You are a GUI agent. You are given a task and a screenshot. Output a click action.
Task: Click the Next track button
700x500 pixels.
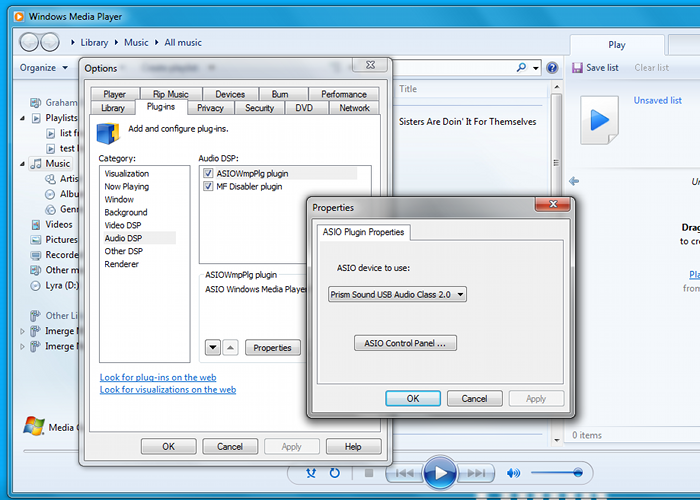[476, 473]
